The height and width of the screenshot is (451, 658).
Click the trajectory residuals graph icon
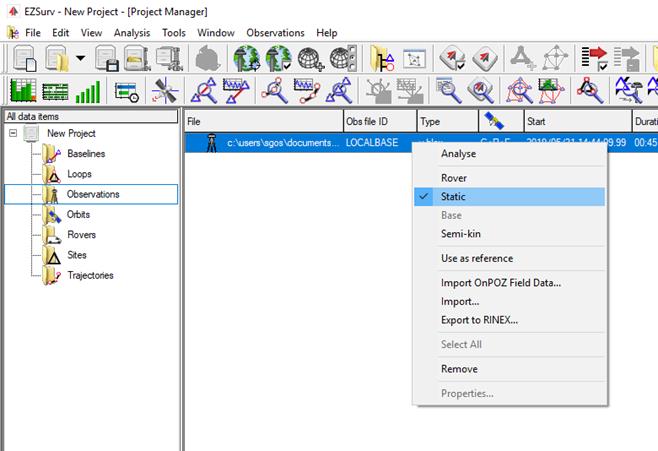pos(307,90)
